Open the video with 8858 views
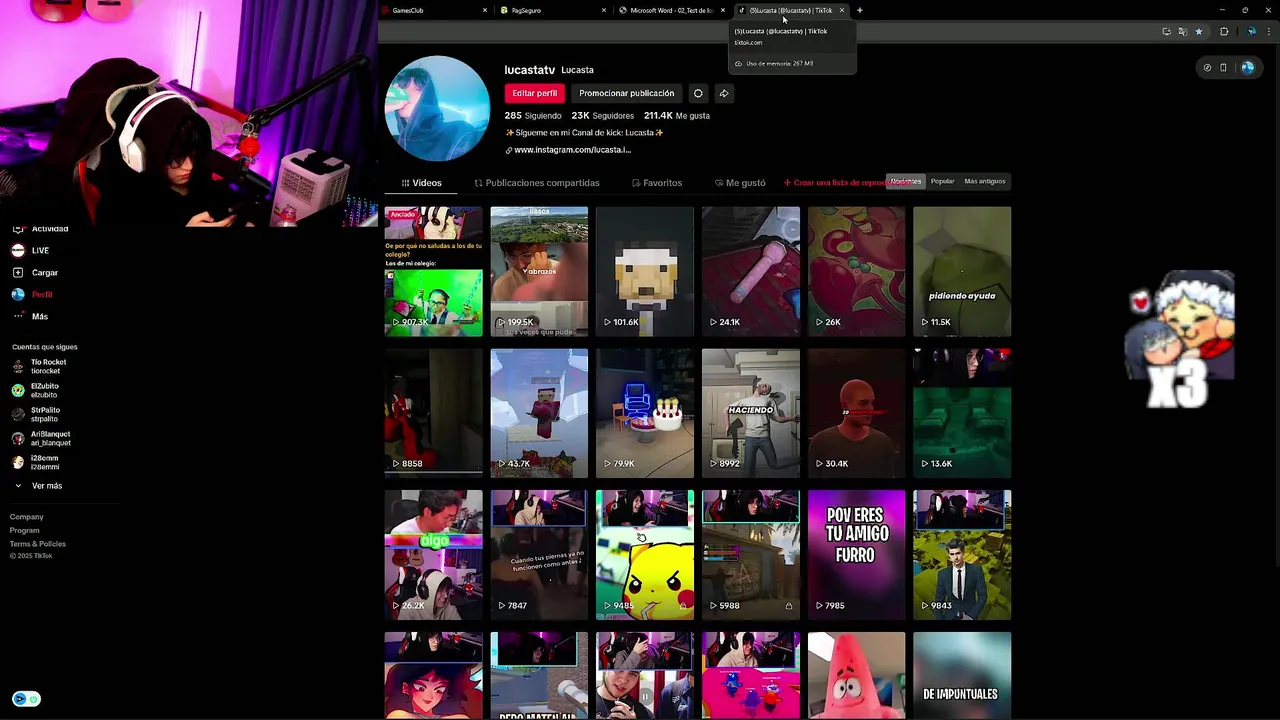The height and width of the screenshot is (720, 1280). pyautogui.click(x=433, y=413)
